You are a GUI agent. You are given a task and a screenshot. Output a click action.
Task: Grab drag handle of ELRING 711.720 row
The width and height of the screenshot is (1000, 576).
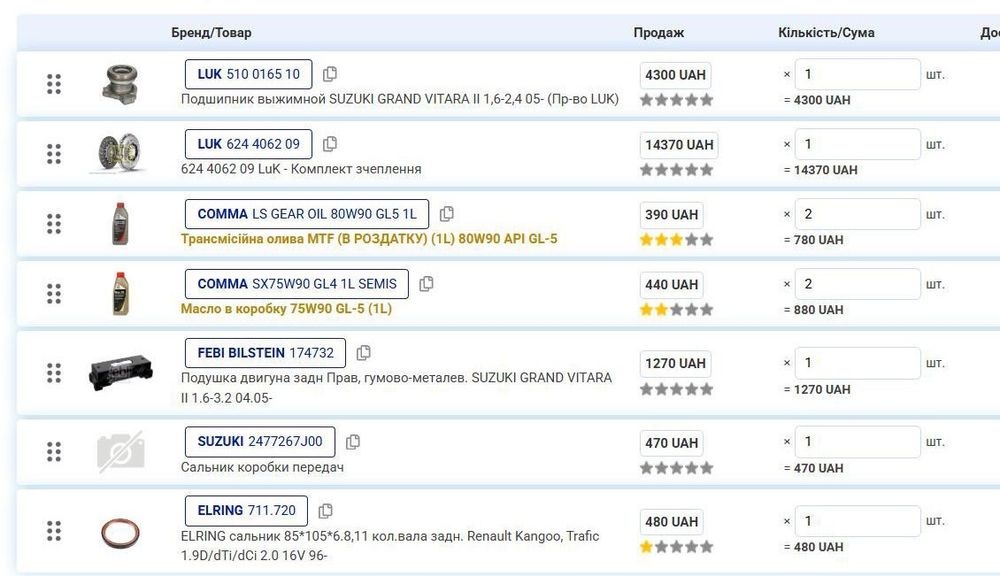click(x=54, y=531)
